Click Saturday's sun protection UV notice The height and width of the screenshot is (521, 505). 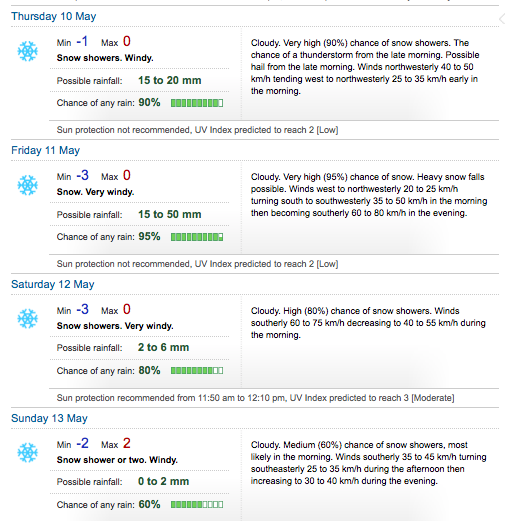255,398
